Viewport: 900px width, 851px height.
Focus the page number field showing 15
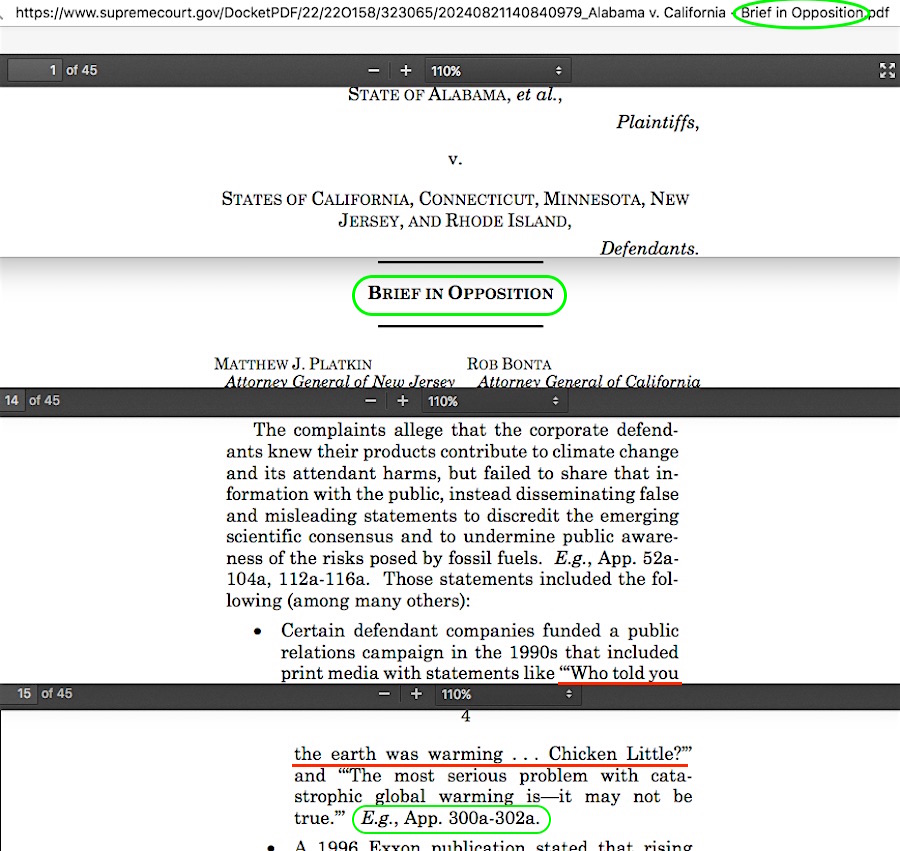[25, 694]
